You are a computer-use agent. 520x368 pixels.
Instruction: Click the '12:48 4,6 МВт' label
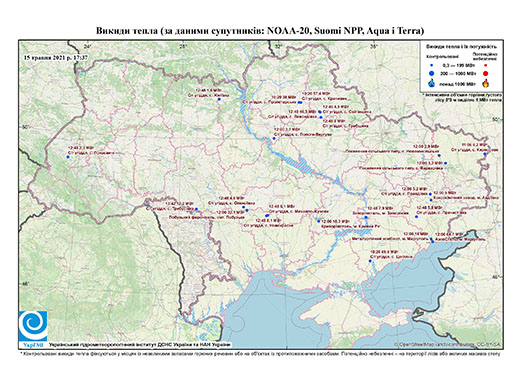pos(230,198)
